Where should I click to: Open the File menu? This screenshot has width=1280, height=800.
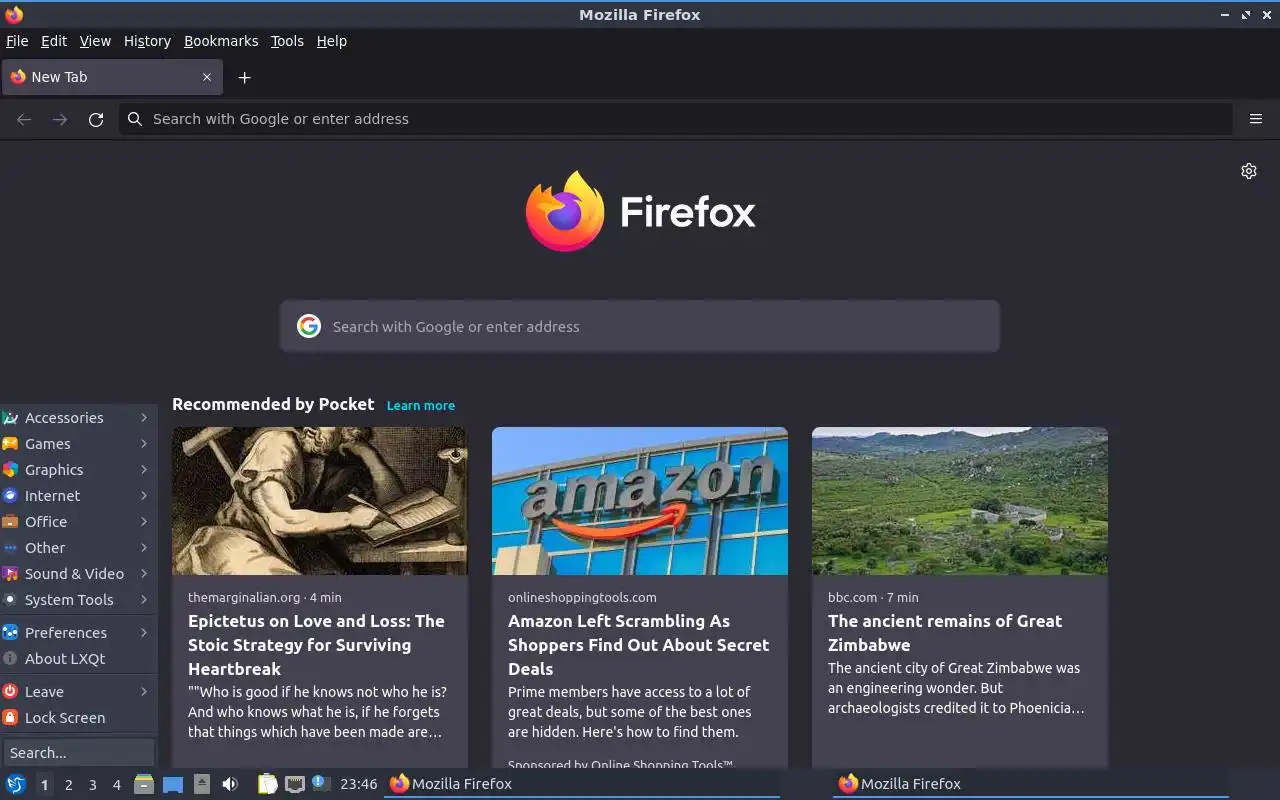[x=17, y=41]
